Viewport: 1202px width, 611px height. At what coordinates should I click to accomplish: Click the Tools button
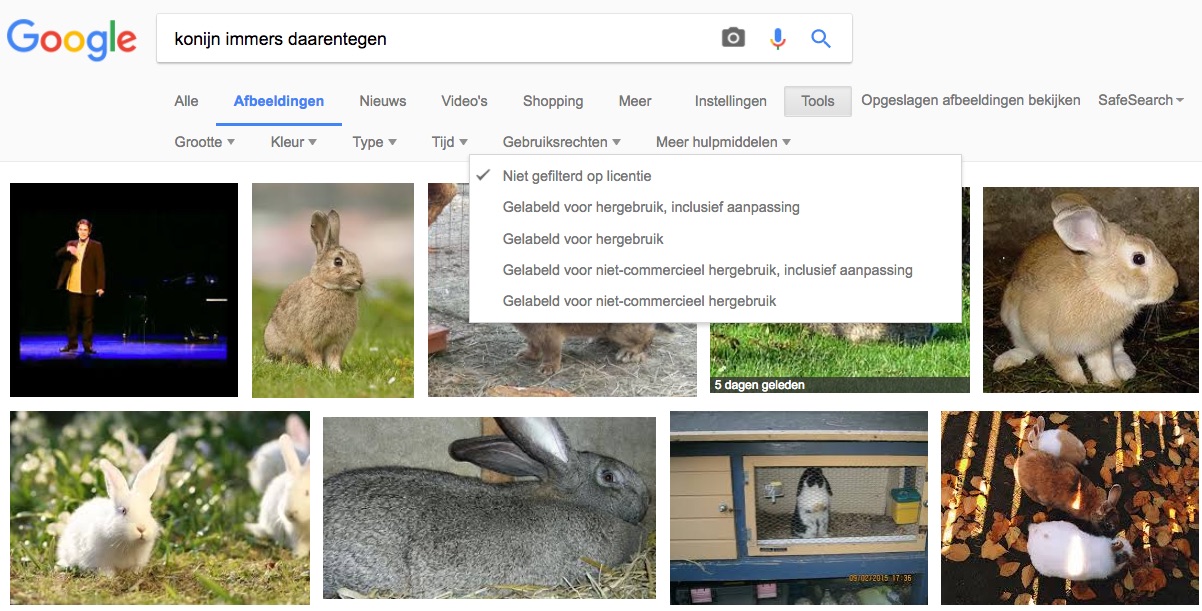[817, 101]
